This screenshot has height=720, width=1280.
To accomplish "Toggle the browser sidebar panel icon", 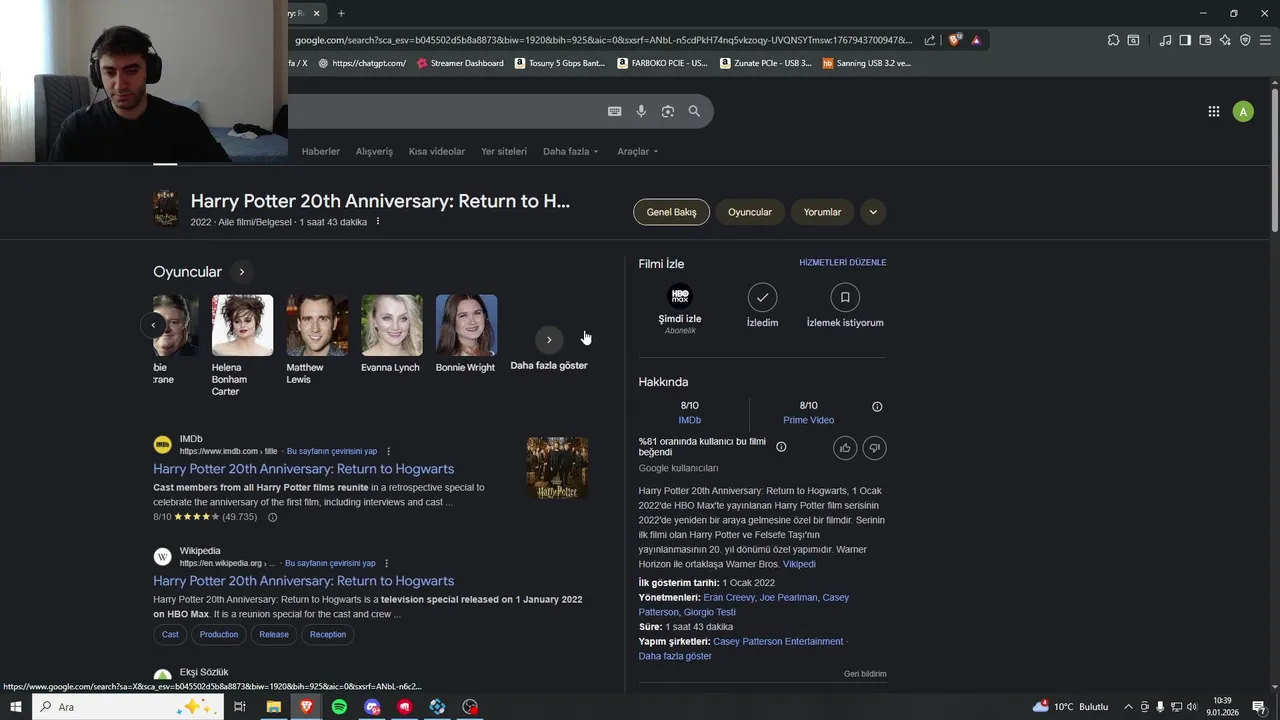I will pos(1185,40).
